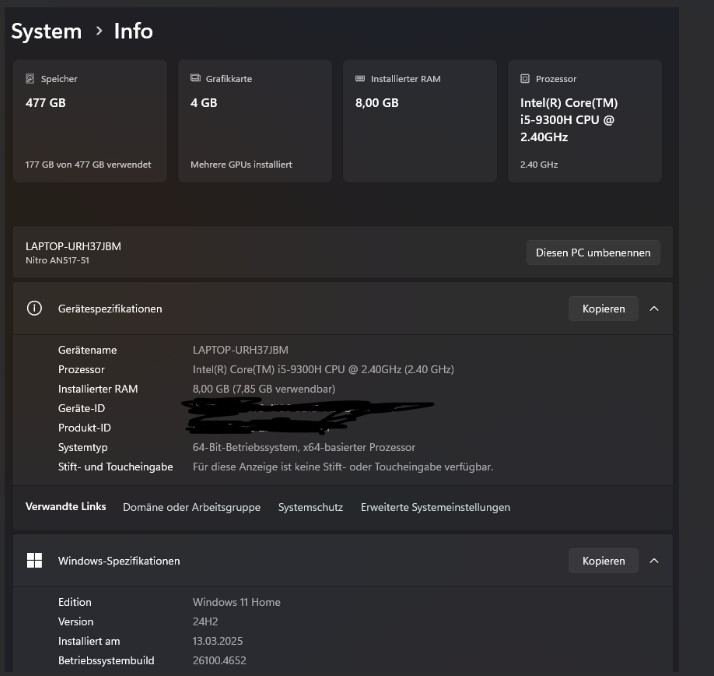Viewport: 714px width, 676px height.
Task: Open the Intel Core i5-9300H Prozessor card
Action: 584,121
